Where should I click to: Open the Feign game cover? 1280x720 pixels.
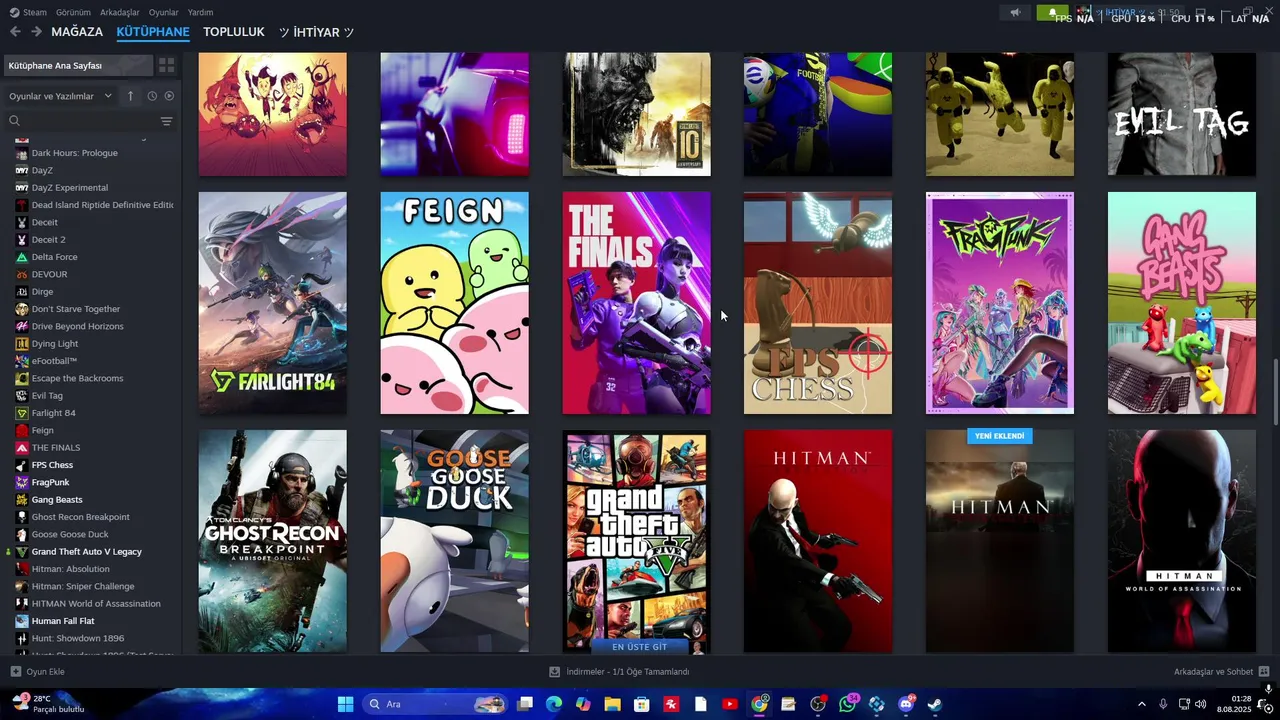point(454,303)
